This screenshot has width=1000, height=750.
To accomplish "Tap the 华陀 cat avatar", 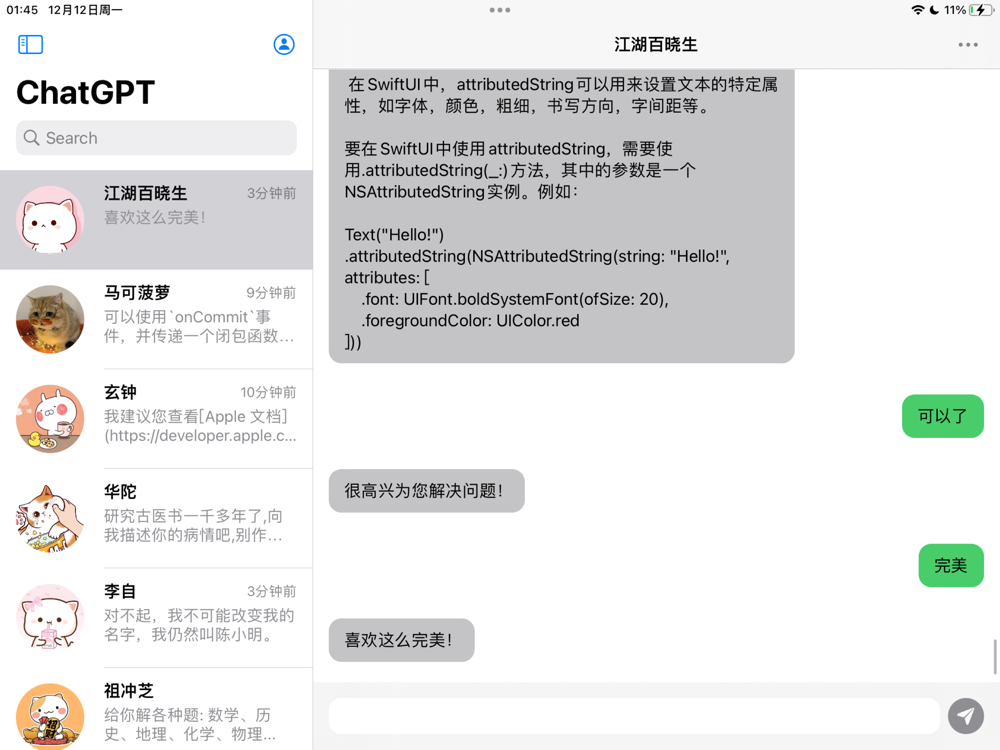I will [x=50, y=518].
